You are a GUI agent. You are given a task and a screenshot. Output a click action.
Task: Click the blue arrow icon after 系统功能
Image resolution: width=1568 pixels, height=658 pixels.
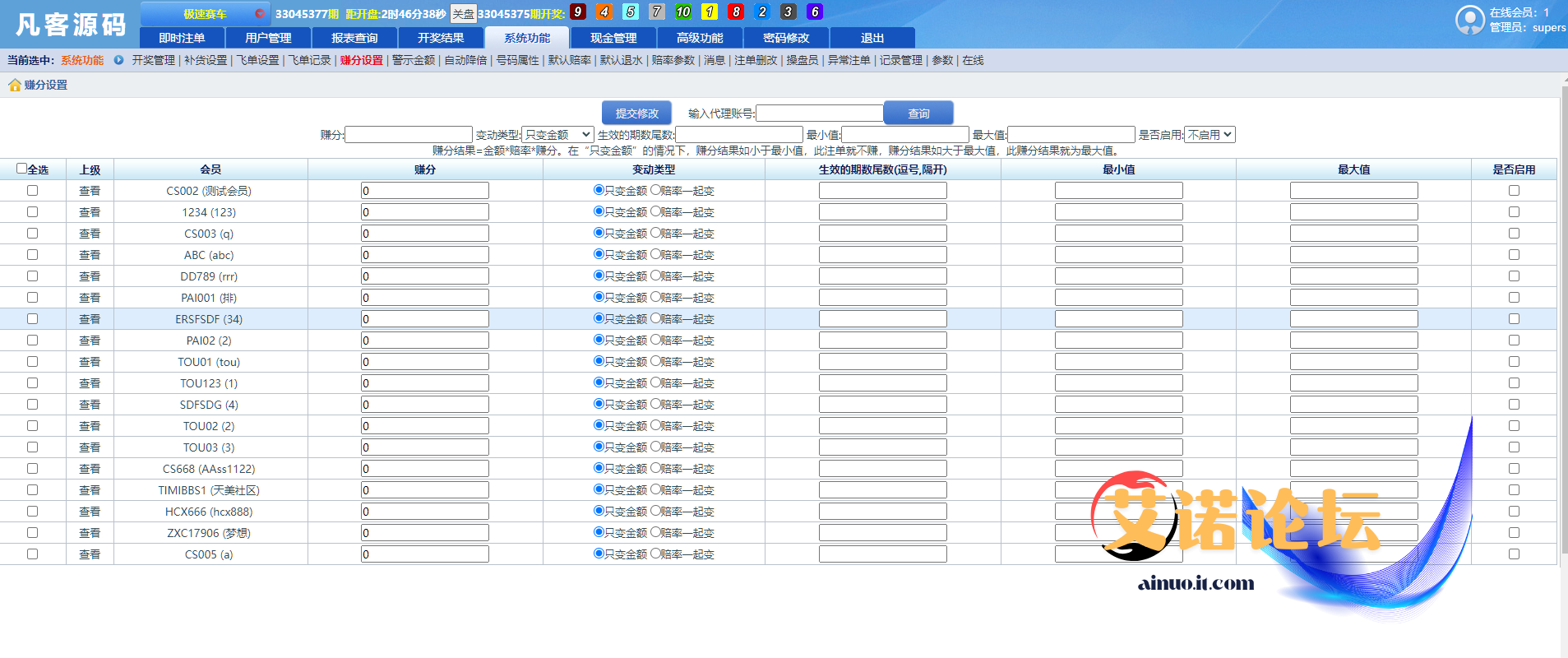coord(118,60)
